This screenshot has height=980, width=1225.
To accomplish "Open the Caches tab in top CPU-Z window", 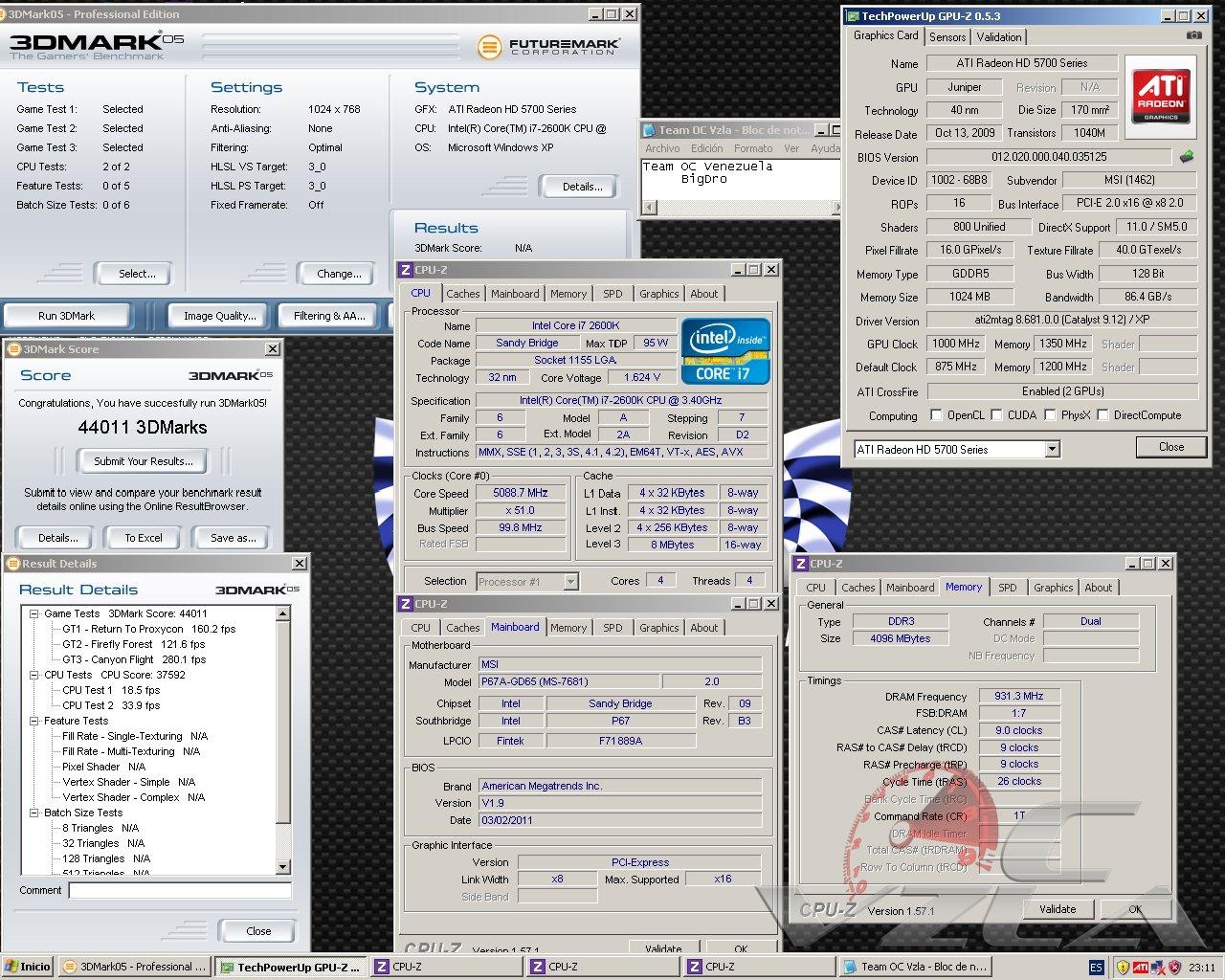I will 463,294.
